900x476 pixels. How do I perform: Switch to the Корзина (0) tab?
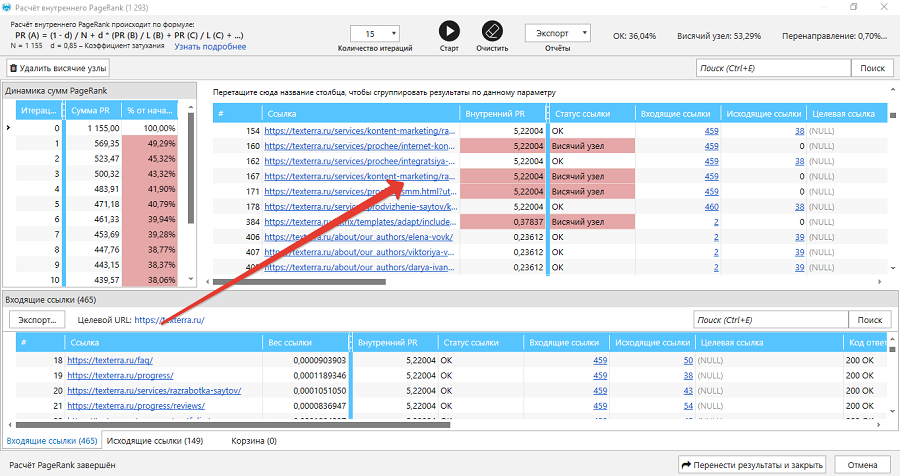tap(254, 441)
